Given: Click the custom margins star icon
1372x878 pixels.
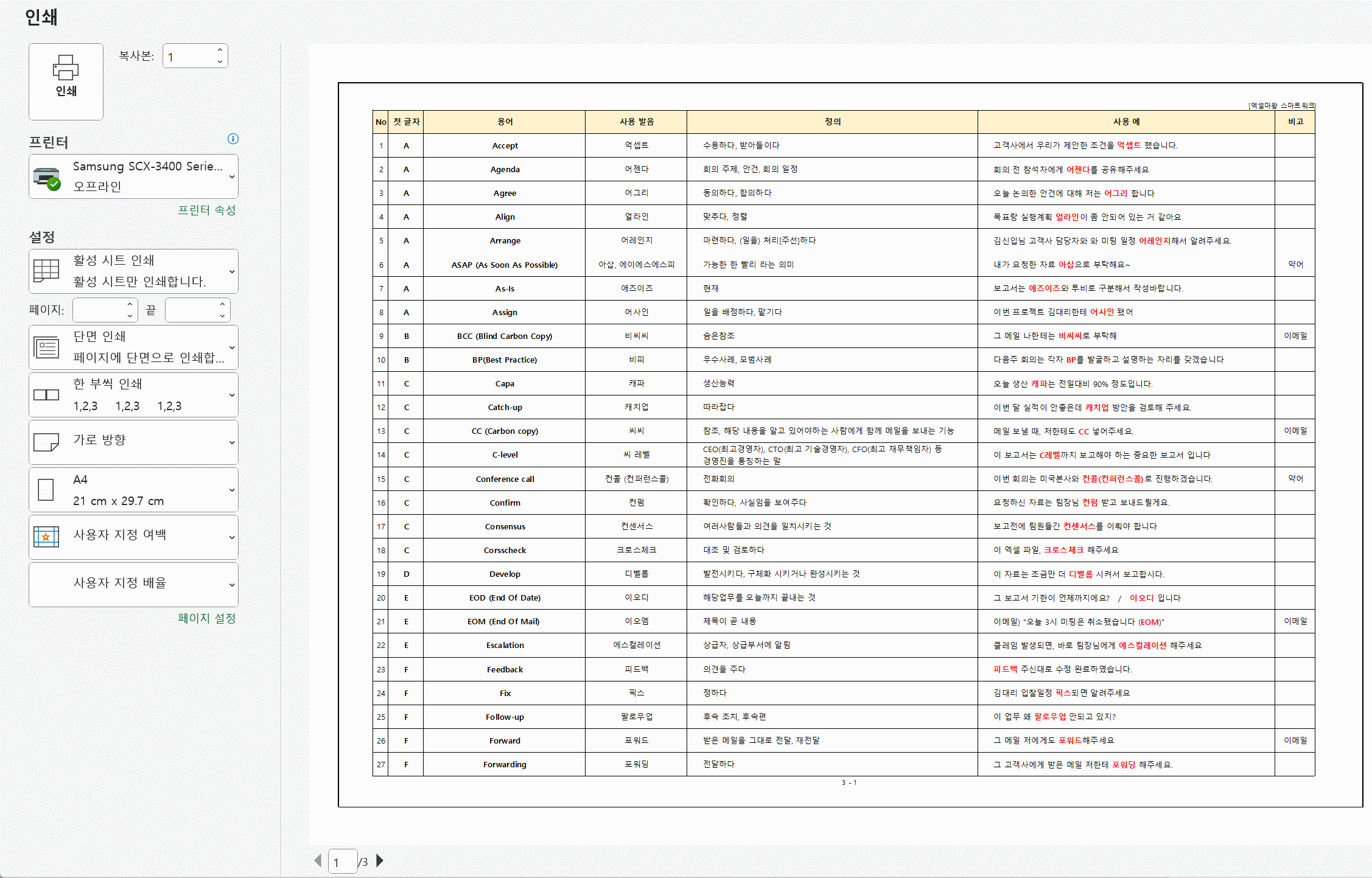Looking at the screenshot, I should coord(46,537).
